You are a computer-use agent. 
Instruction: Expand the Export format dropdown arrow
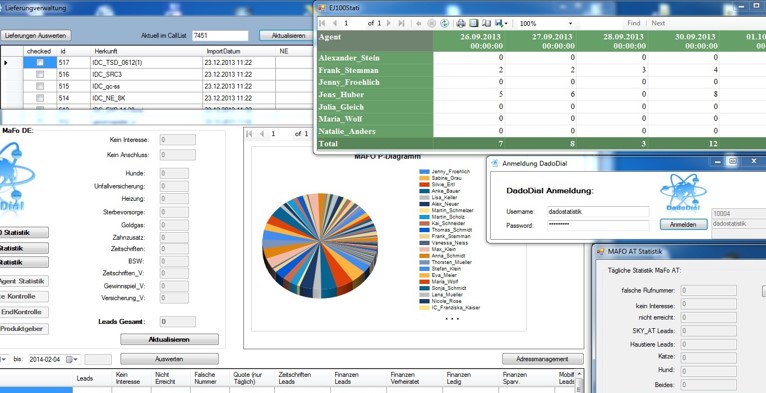click(x=506, y=23)
